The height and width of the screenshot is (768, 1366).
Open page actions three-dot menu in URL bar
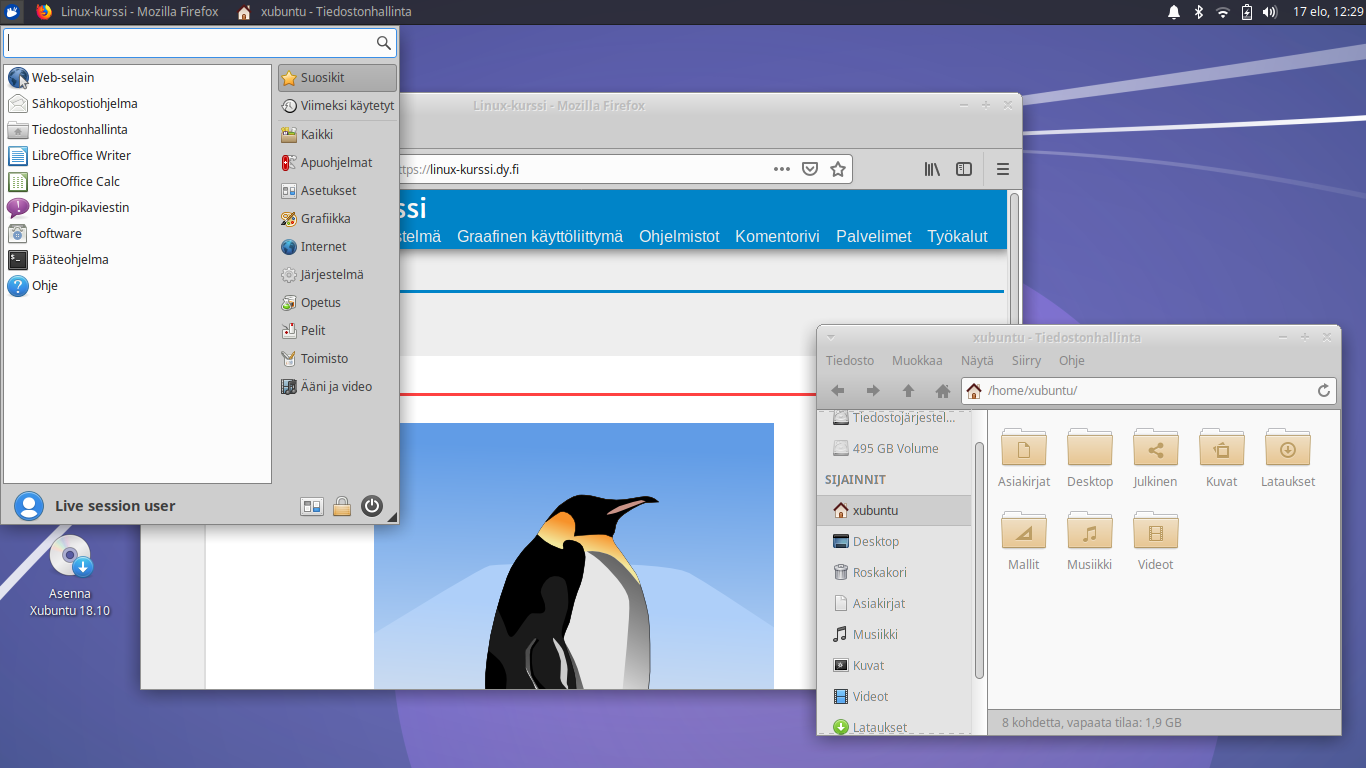coord(782,169)
